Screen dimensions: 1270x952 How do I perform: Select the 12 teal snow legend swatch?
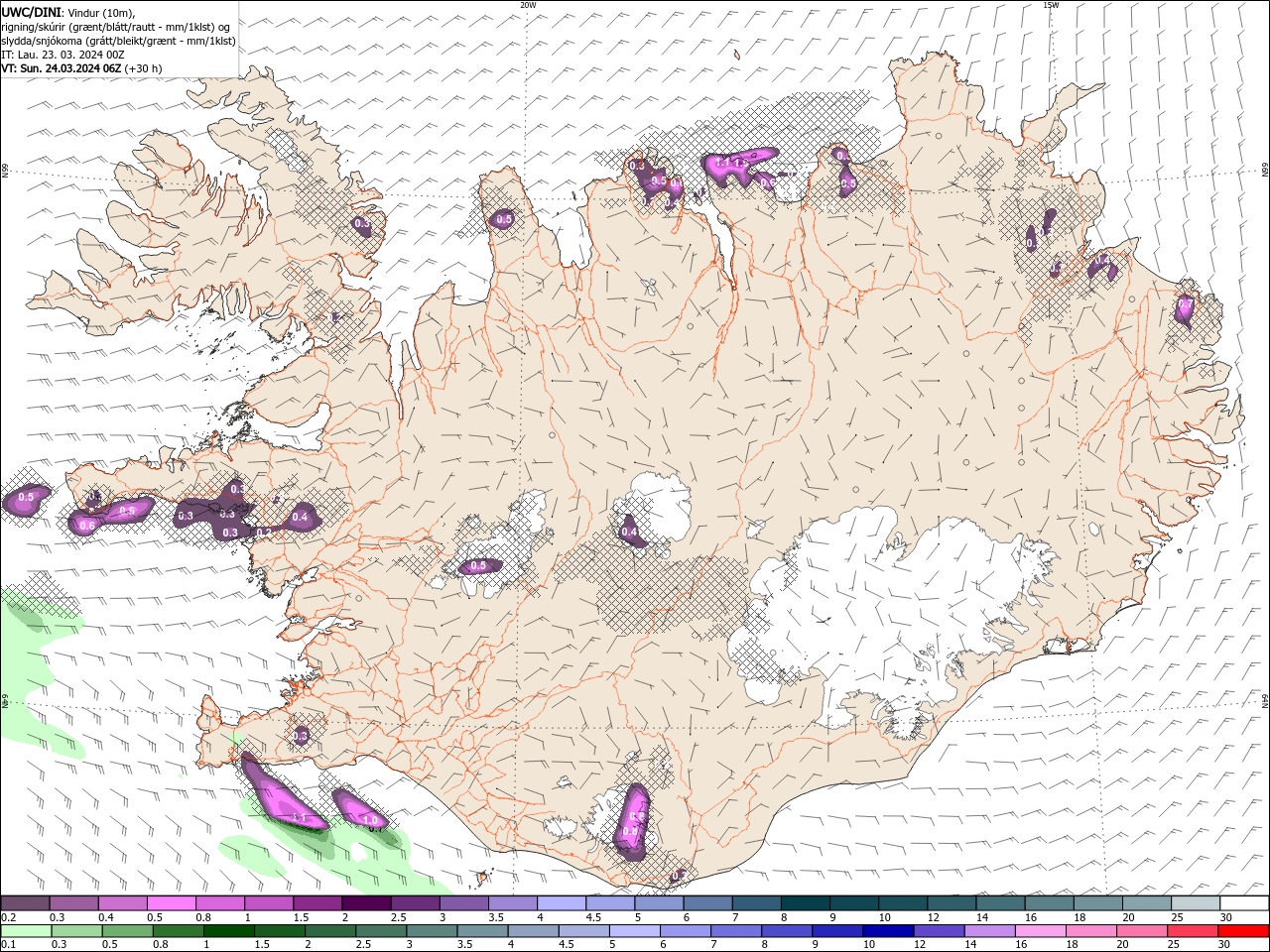[x=952, y=903]
